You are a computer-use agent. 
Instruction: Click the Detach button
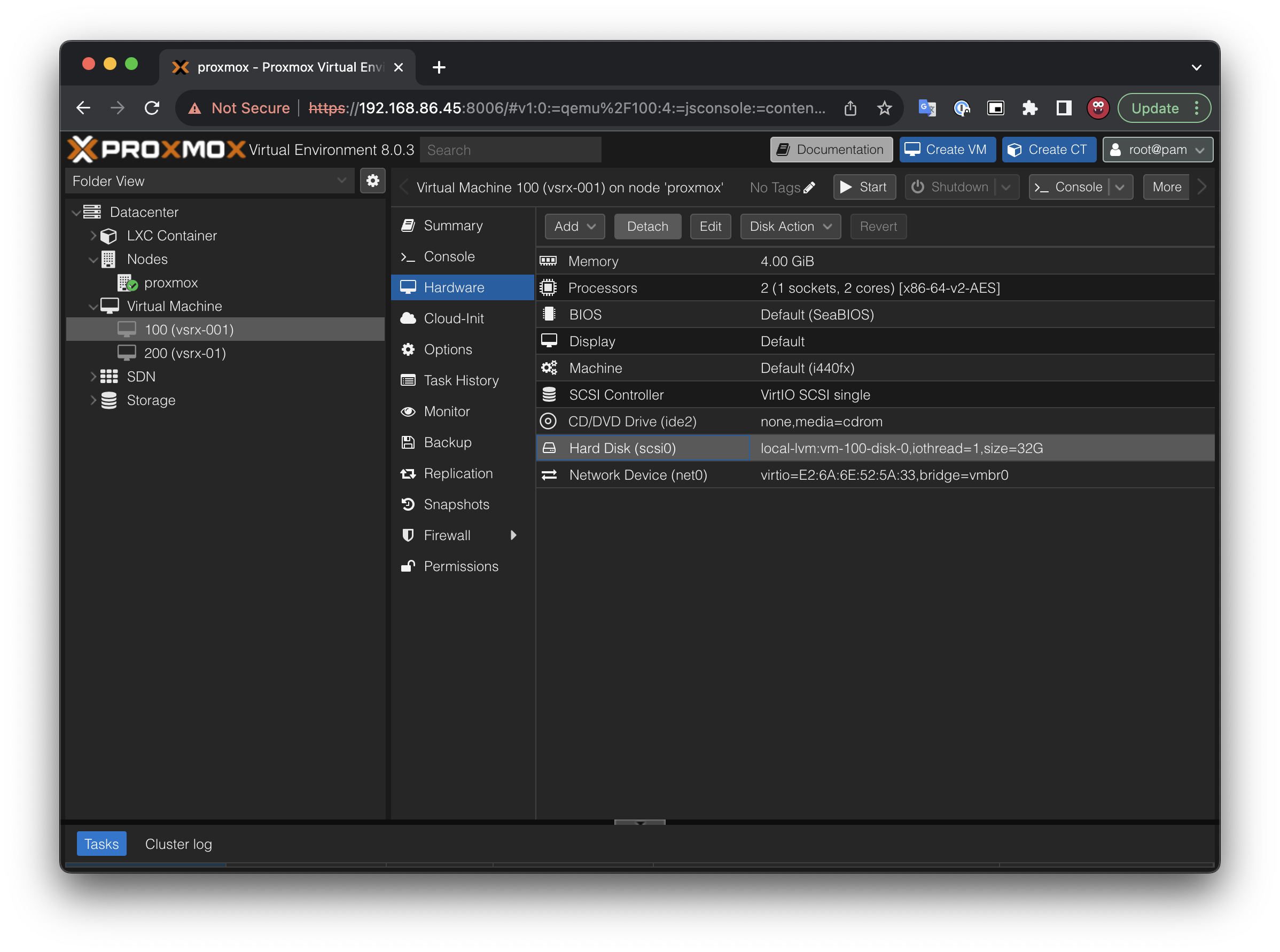647,227
